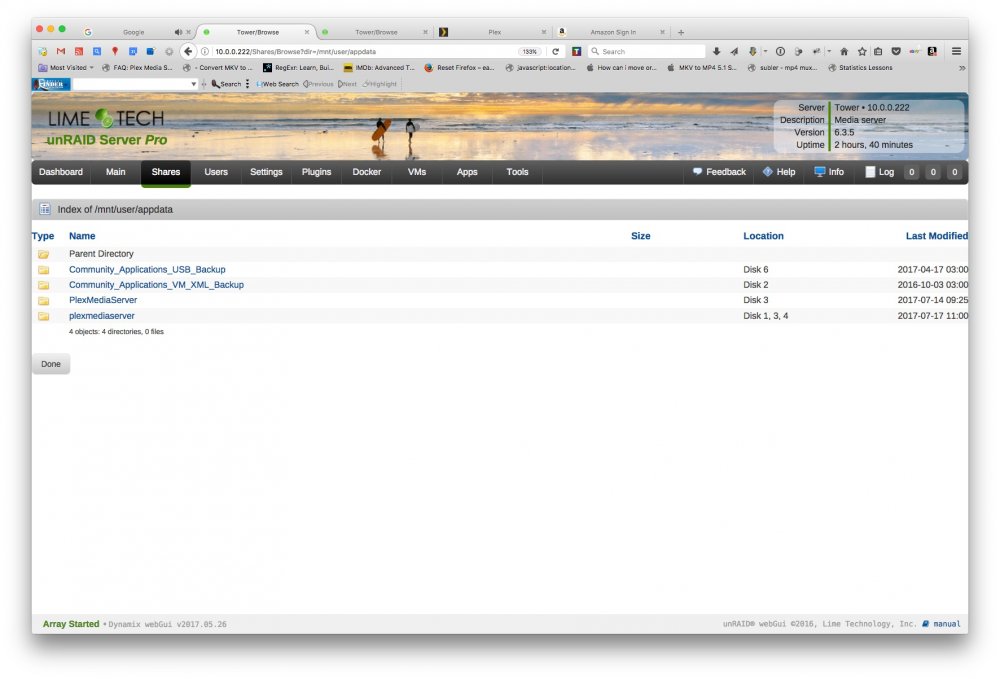
Task: Click the red map pin toolbar icon
Action: [115, 52]
